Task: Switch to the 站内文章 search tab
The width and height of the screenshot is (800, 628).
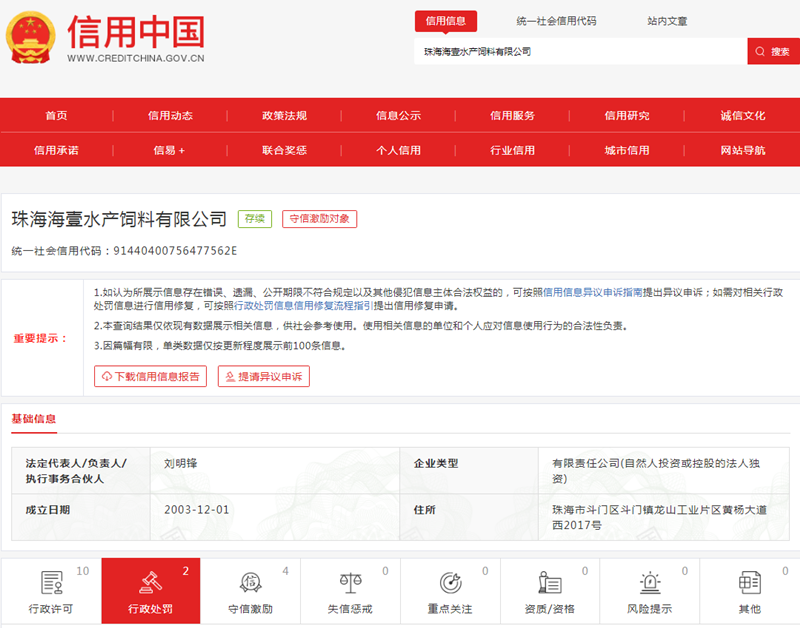Action: [x=667, y=21]
